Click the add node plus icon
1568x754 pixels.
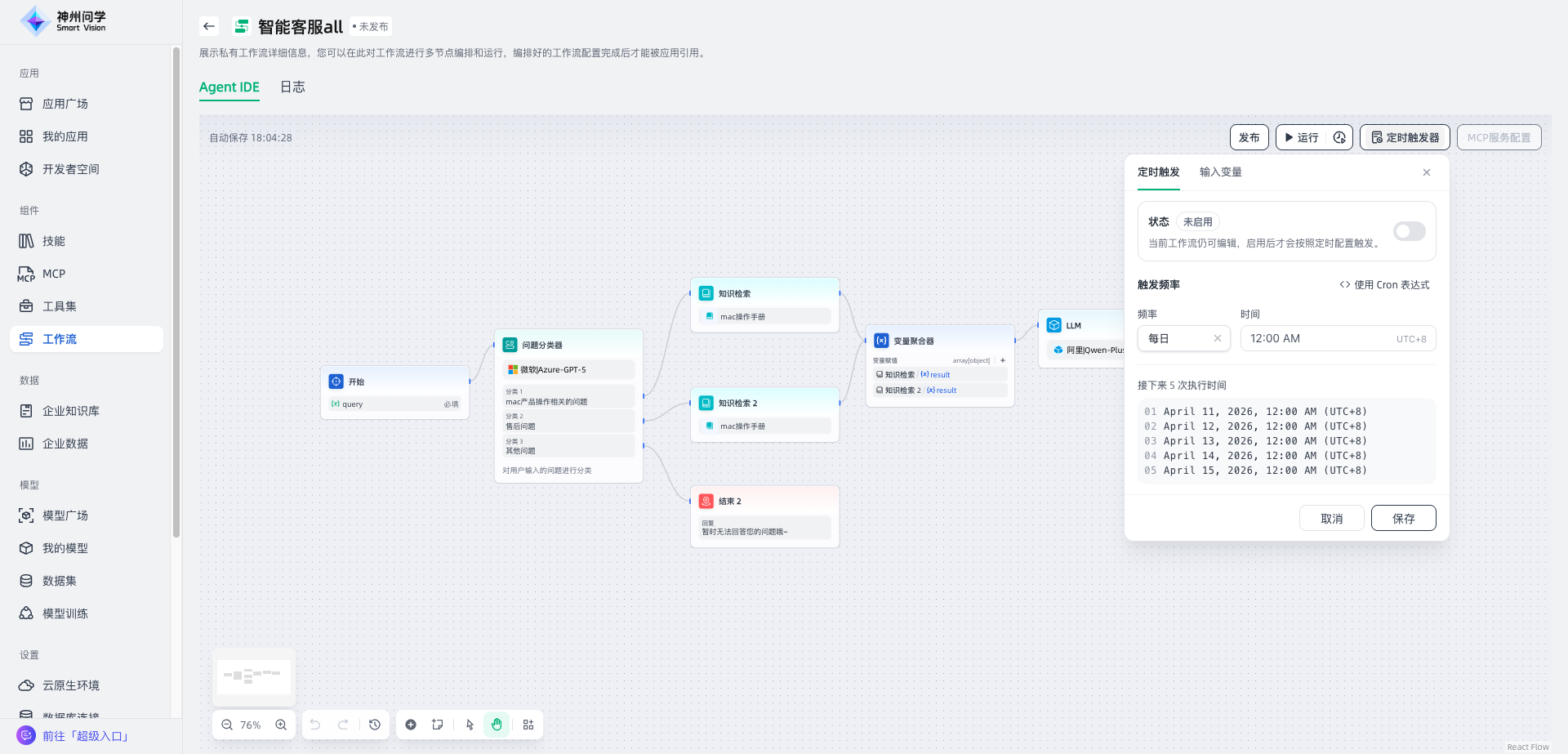[411, 725]
